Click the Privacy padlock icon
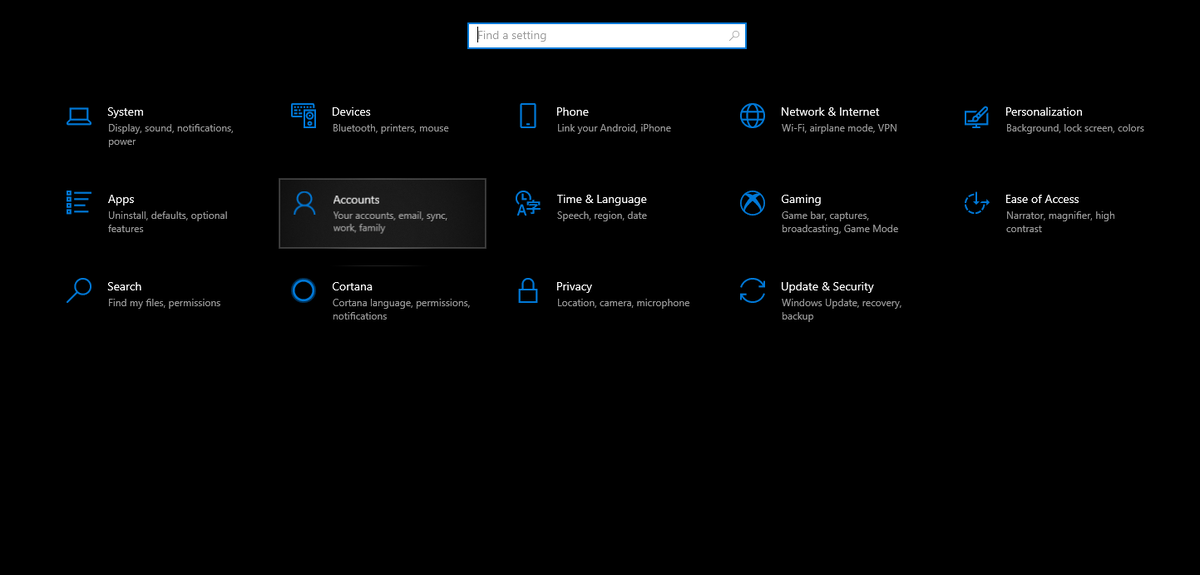Image resolution: width=1200 pixels, height=575 pixels. click(528, 290)
